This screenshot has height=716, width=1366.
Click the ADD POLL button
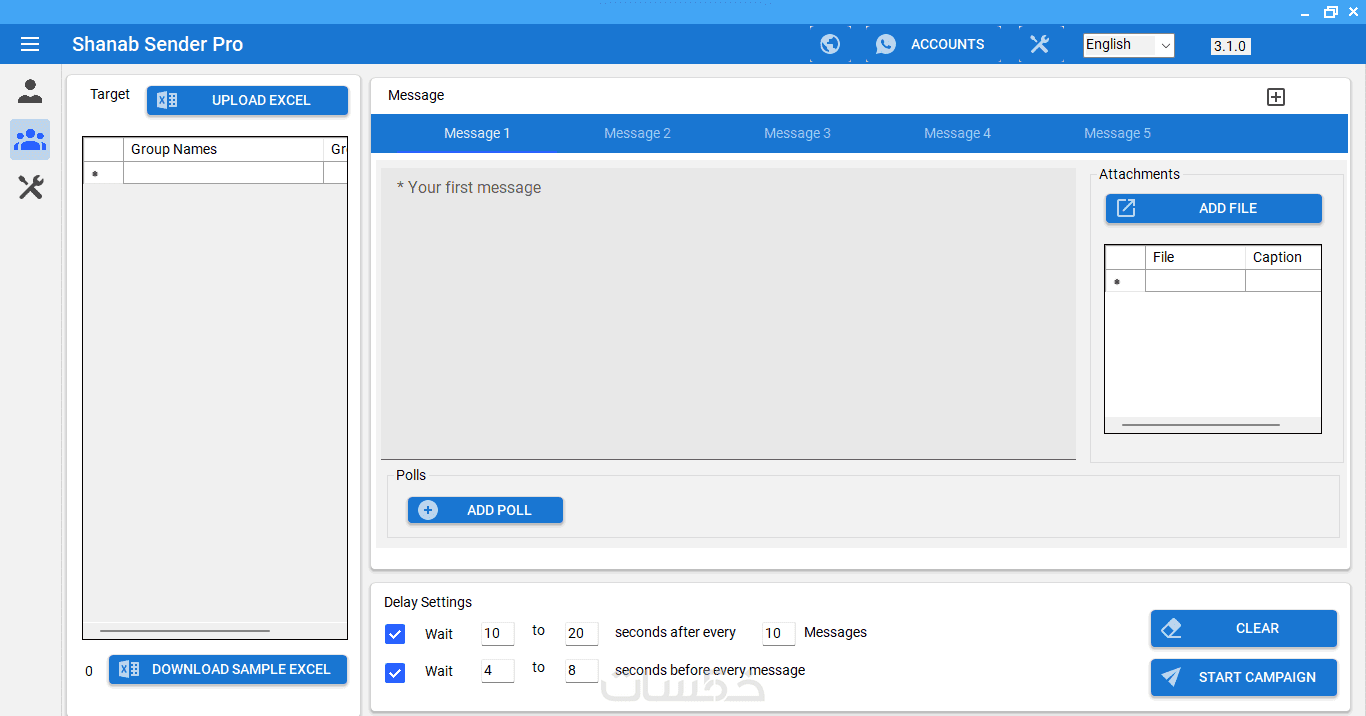pos(485,510)
